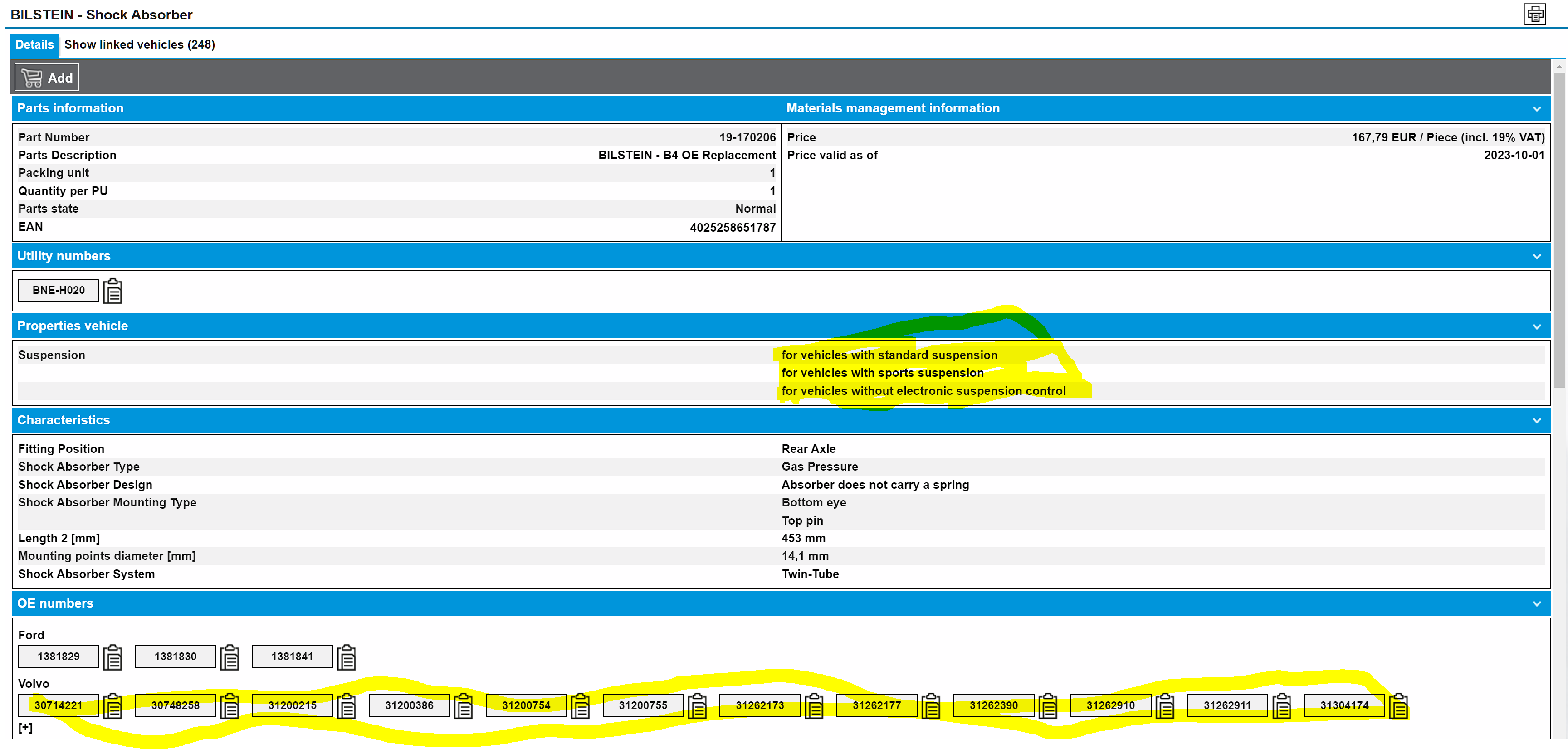The width and height of the screenshot is (1568, 749).
Task: Click 'for vehicles without electronic suspension control'
Action: pyautogui.click(x=923, y=391)
